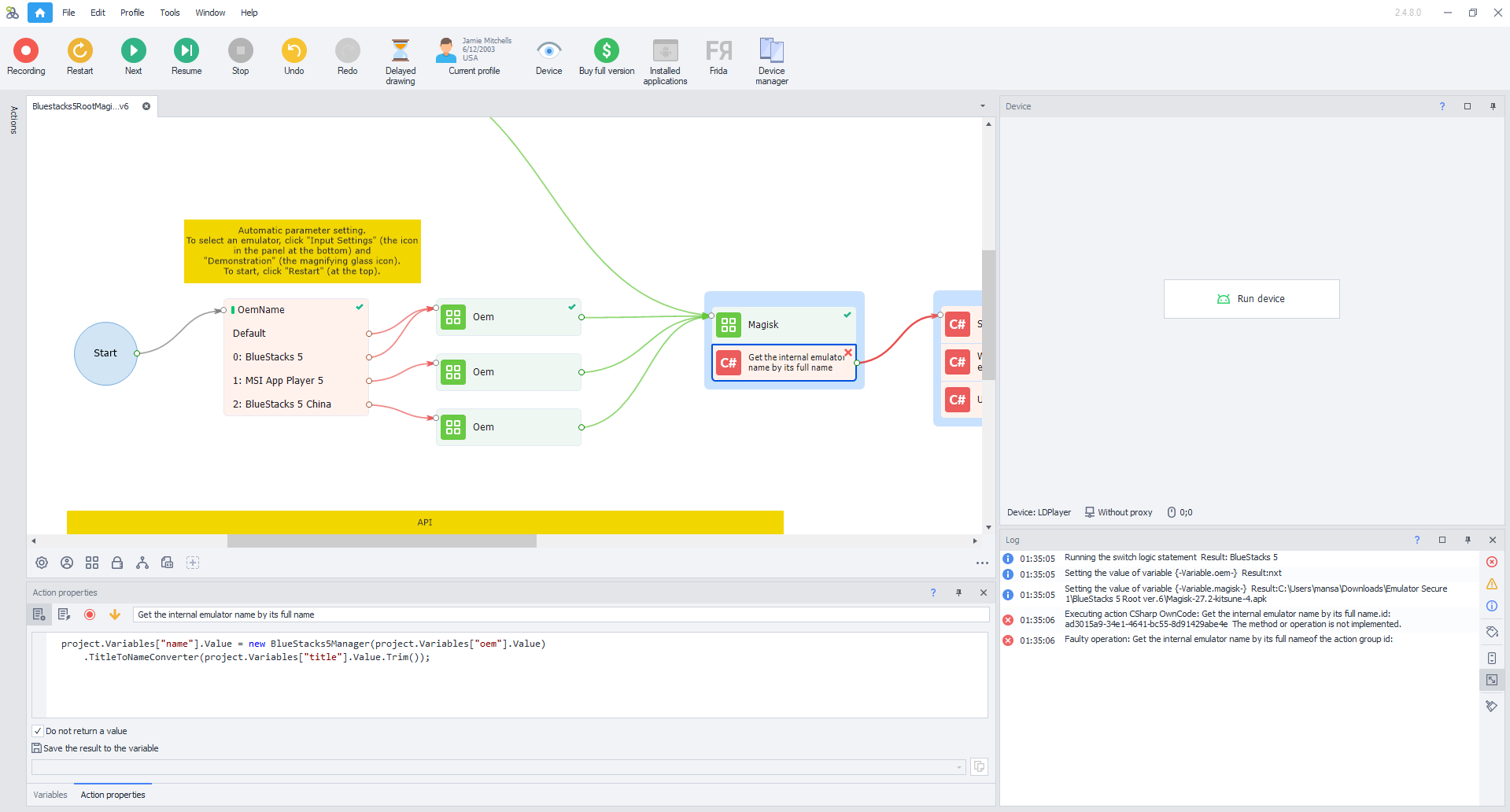This screenshot has width=1510, height=812.
Task: Click the Run device button
Action: (x=1251, y=299)
